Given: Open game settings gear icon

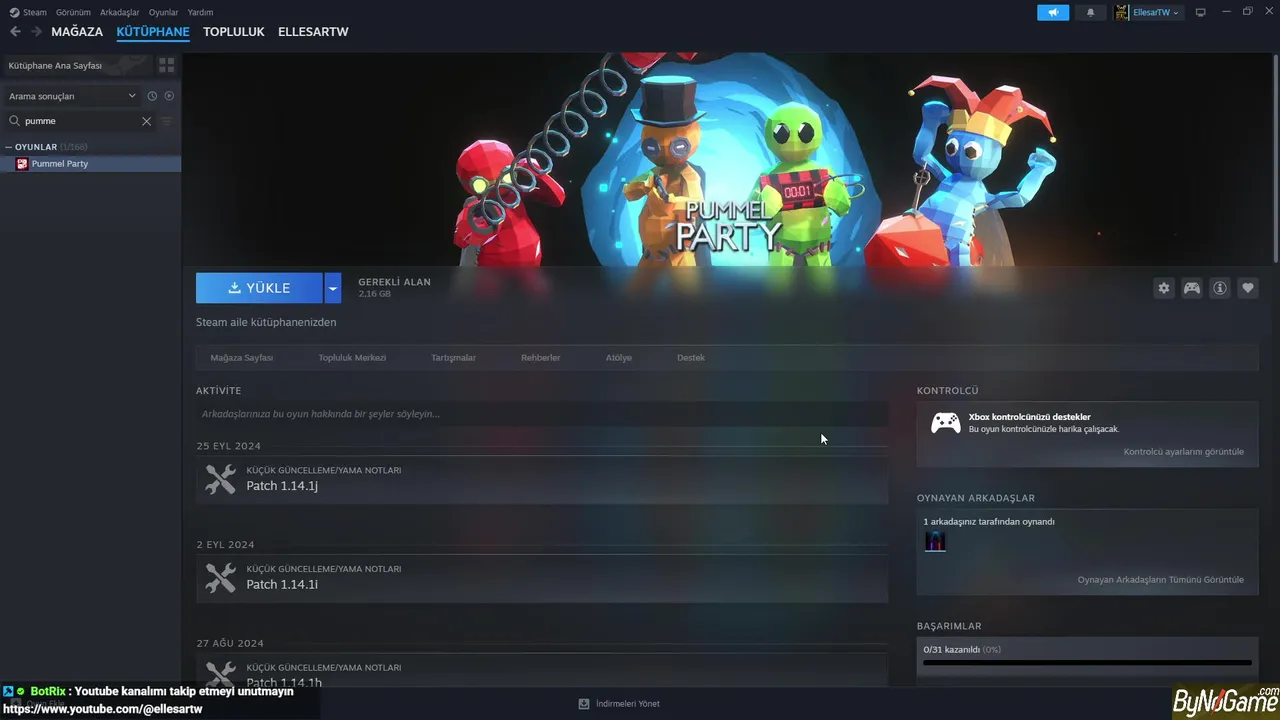Looking at the screenshot, I should (1164, 288).
